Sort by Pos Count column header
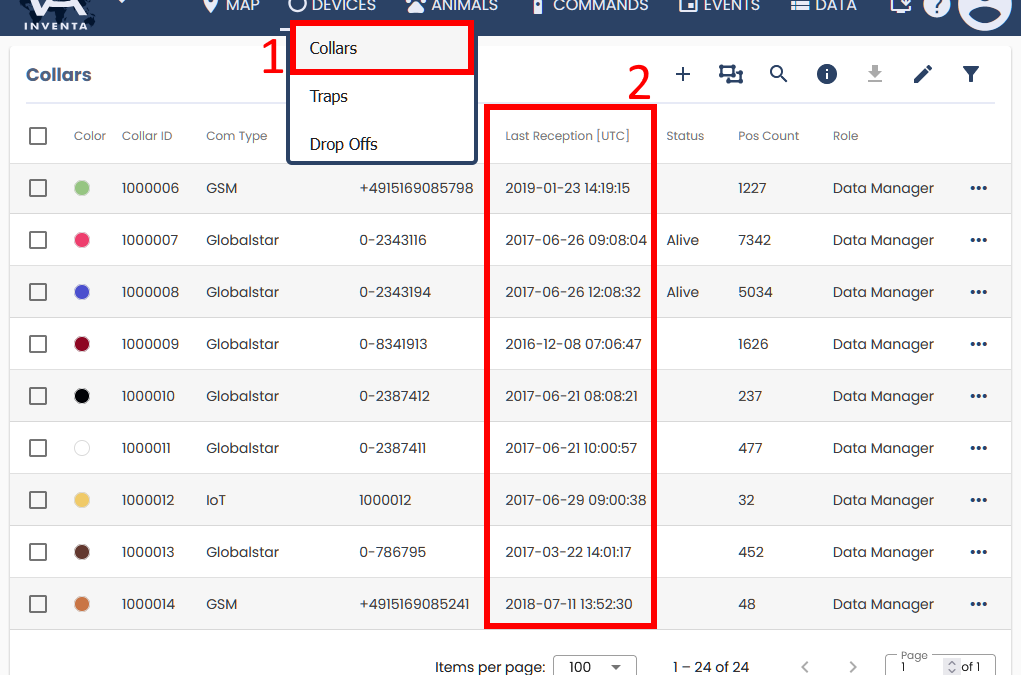The height and width of the screenshot is (675, 1021). click(x=768, y=136)
